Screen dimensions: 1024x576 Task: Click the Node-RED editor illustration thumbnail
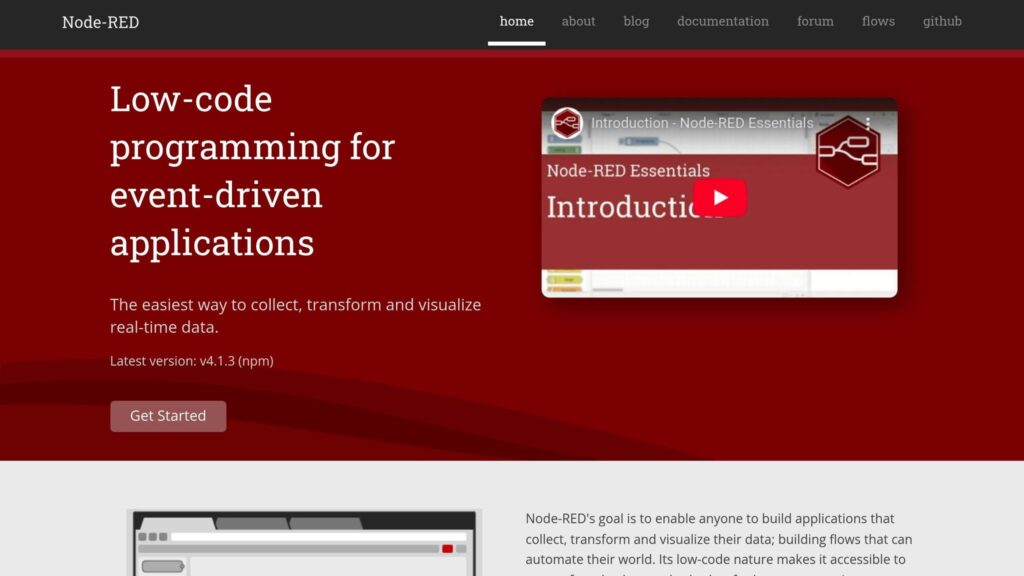[304, 543]
